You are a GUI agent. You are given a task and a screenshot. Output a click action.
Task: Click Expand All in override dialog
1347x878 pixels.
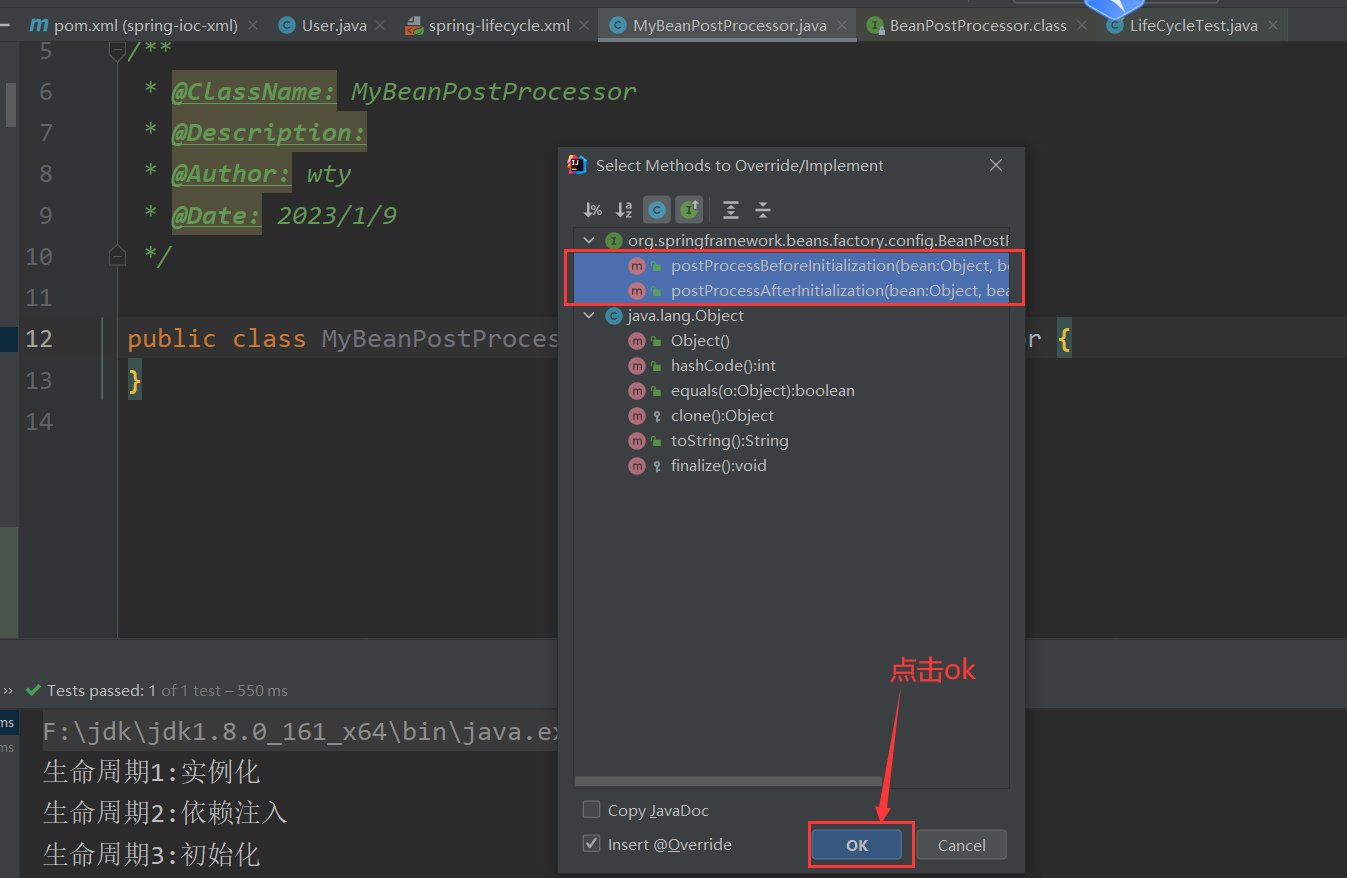[731, 210]
